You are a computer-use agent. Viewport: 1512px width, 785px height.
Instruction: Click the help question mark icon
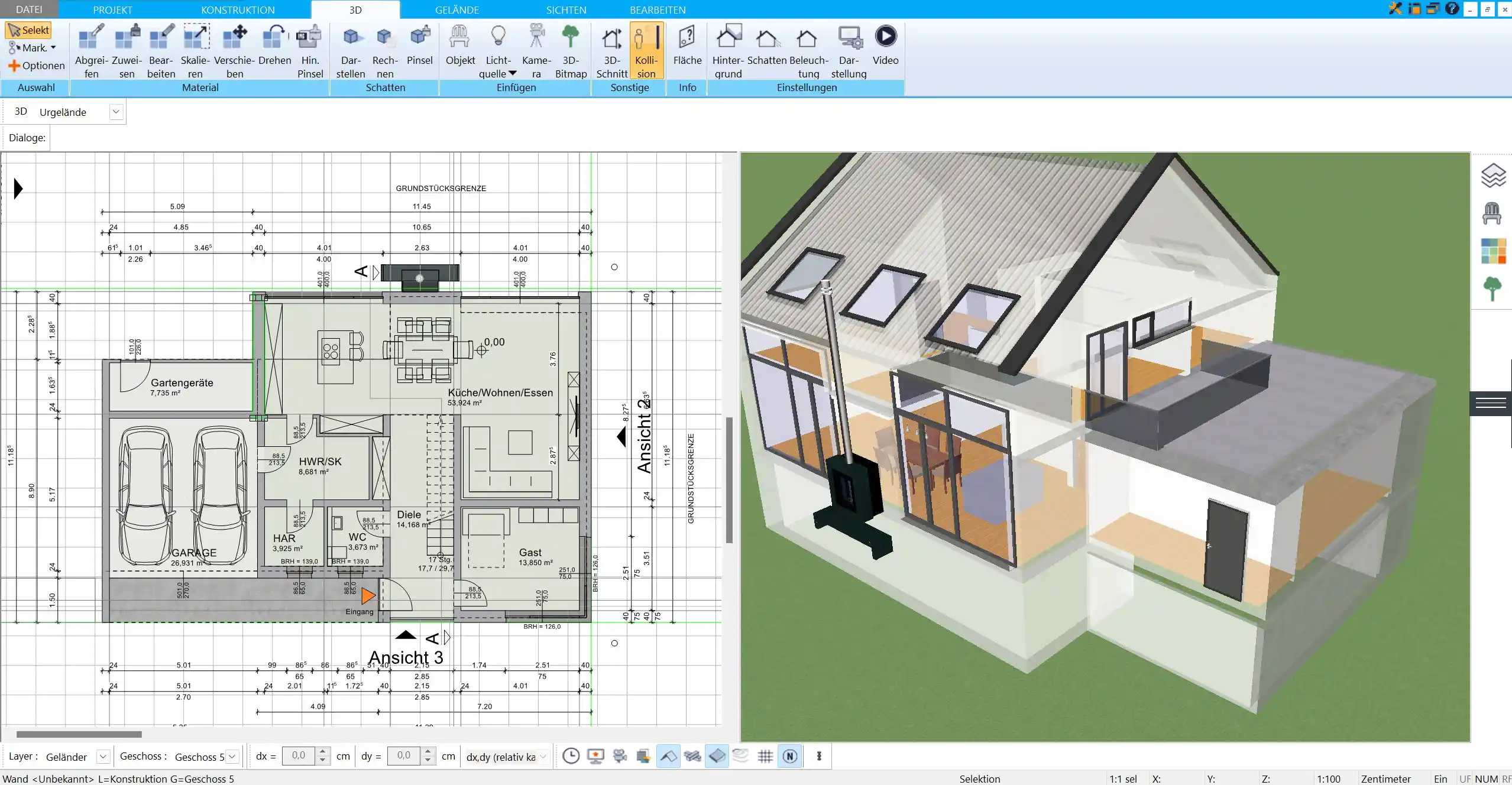click(x=1452, y=9)
